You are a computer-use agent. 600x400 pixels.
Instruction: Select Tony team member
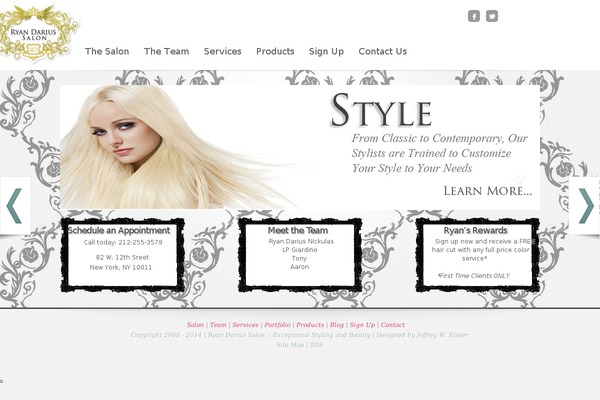click(x=299, y=258)
